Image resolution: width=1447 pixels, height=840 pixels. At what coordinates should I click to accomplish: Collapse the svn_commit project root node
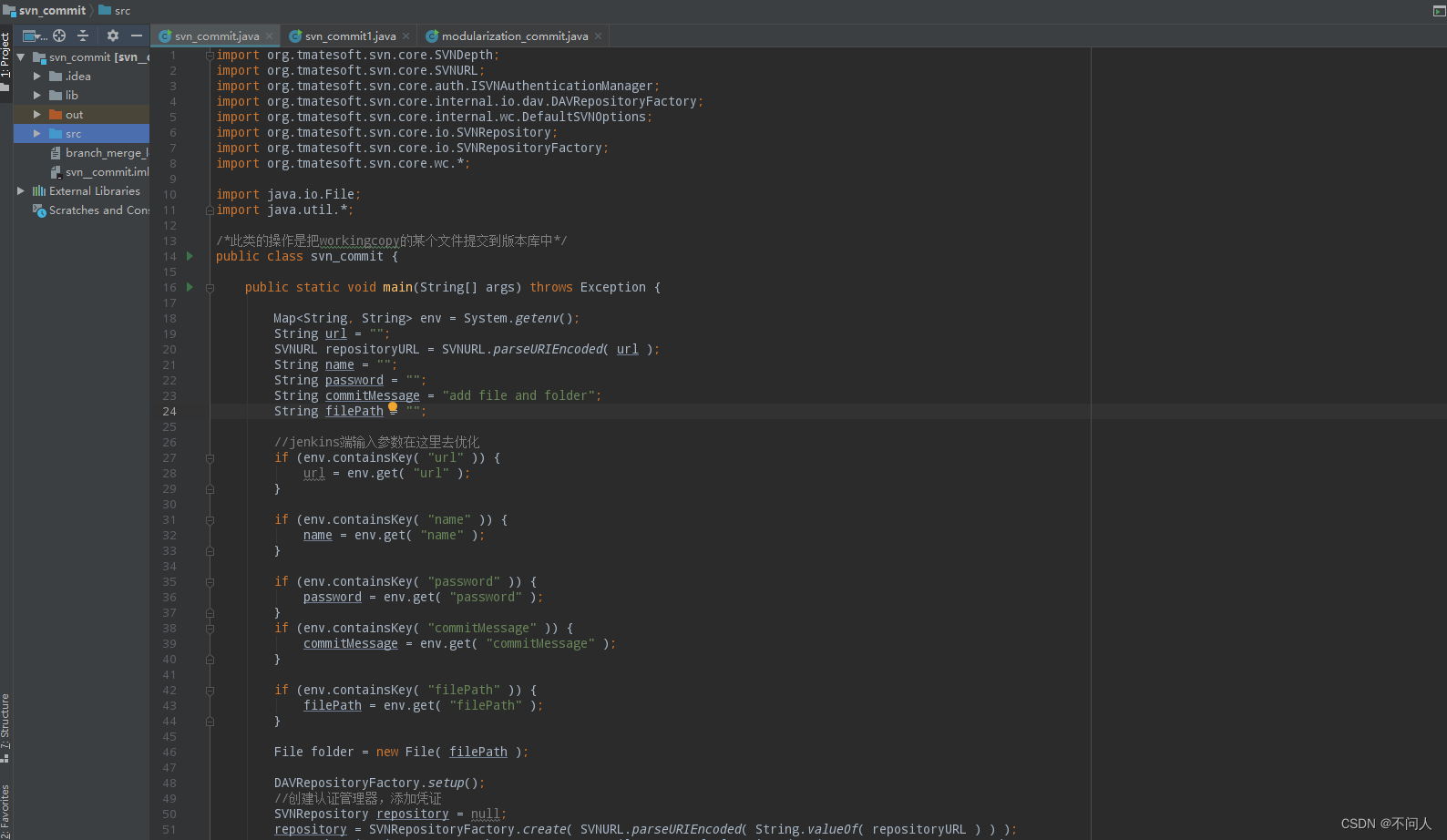click(x=20, y=56)
